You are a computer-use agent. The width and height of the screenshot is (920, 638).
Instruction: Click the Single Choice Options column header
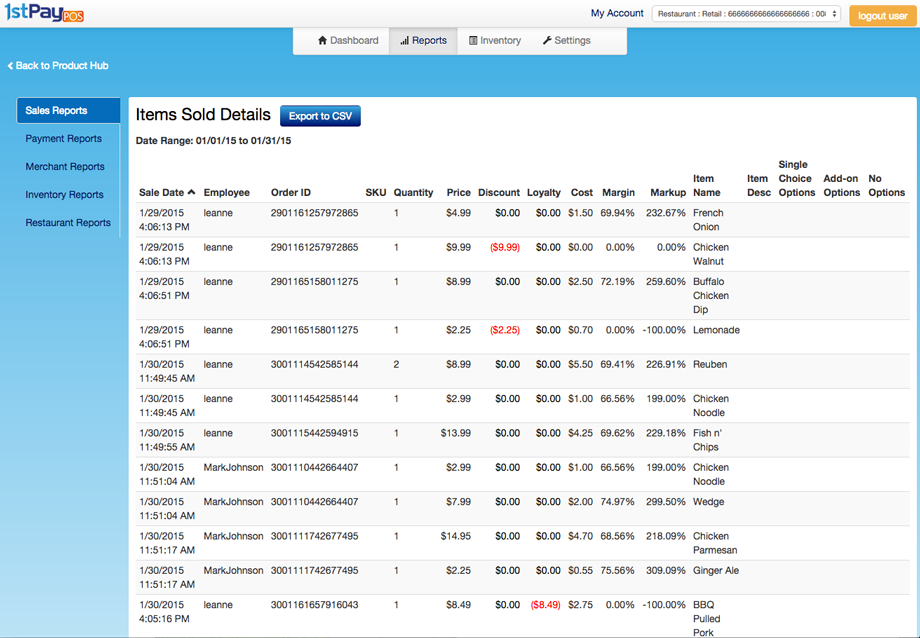tap(797, 178)
